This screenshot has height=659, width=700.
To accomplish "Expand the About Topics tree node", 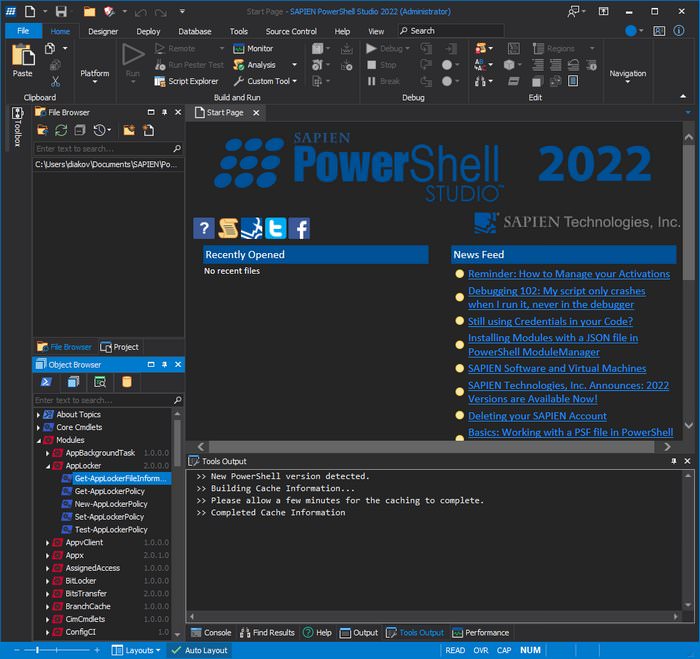I will pos(38,415).
